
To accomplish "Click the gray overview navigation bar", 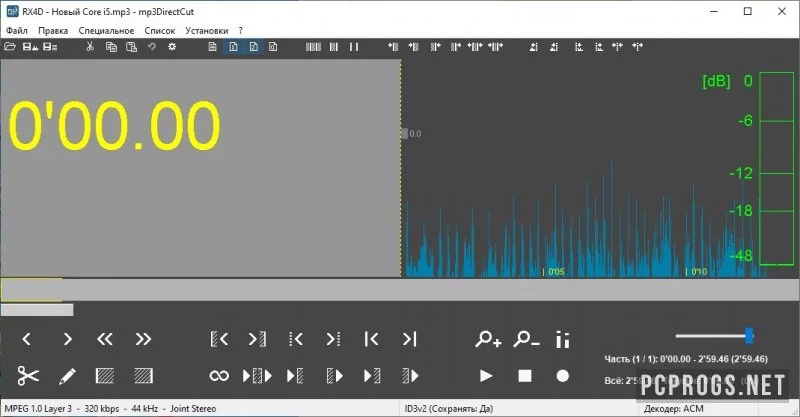I will [400, 290].
